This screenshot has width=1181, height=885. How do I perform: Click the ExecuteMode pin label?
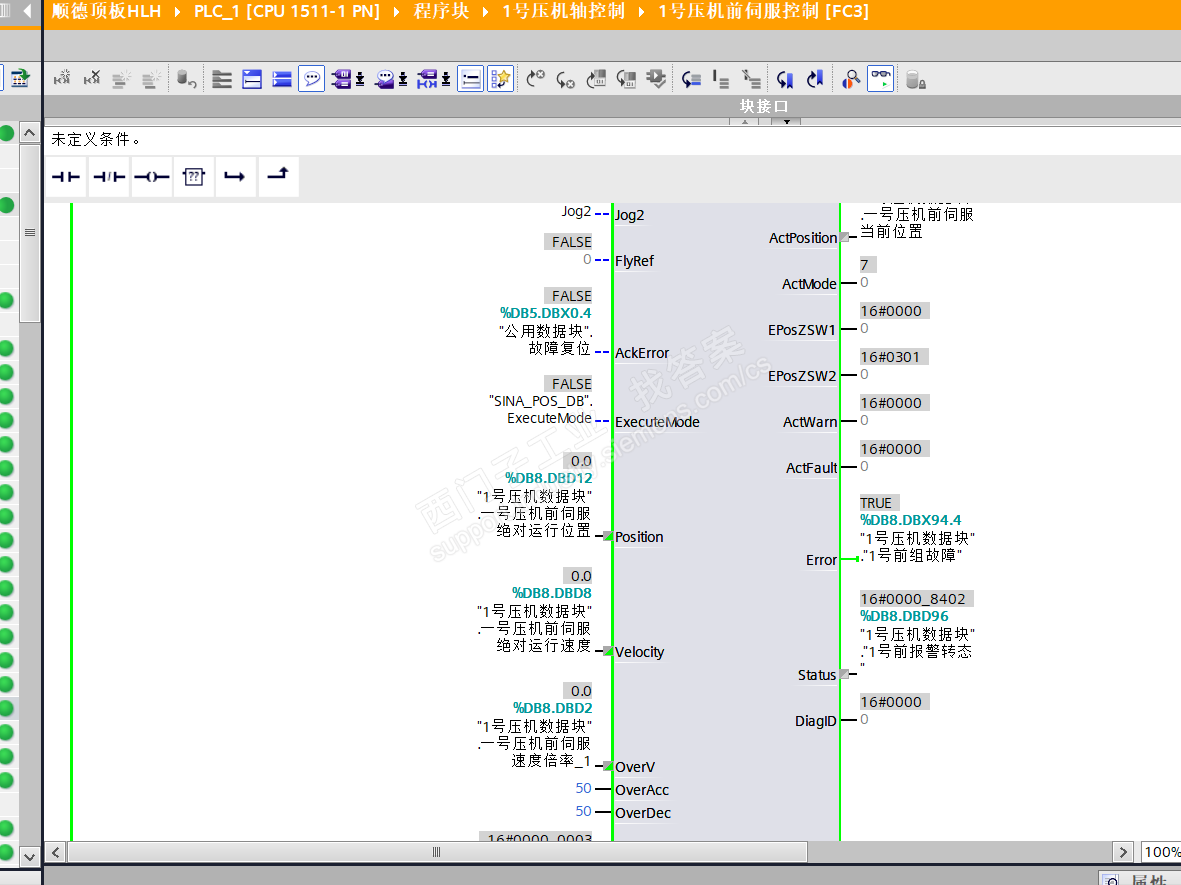click(x=658, y=422)
